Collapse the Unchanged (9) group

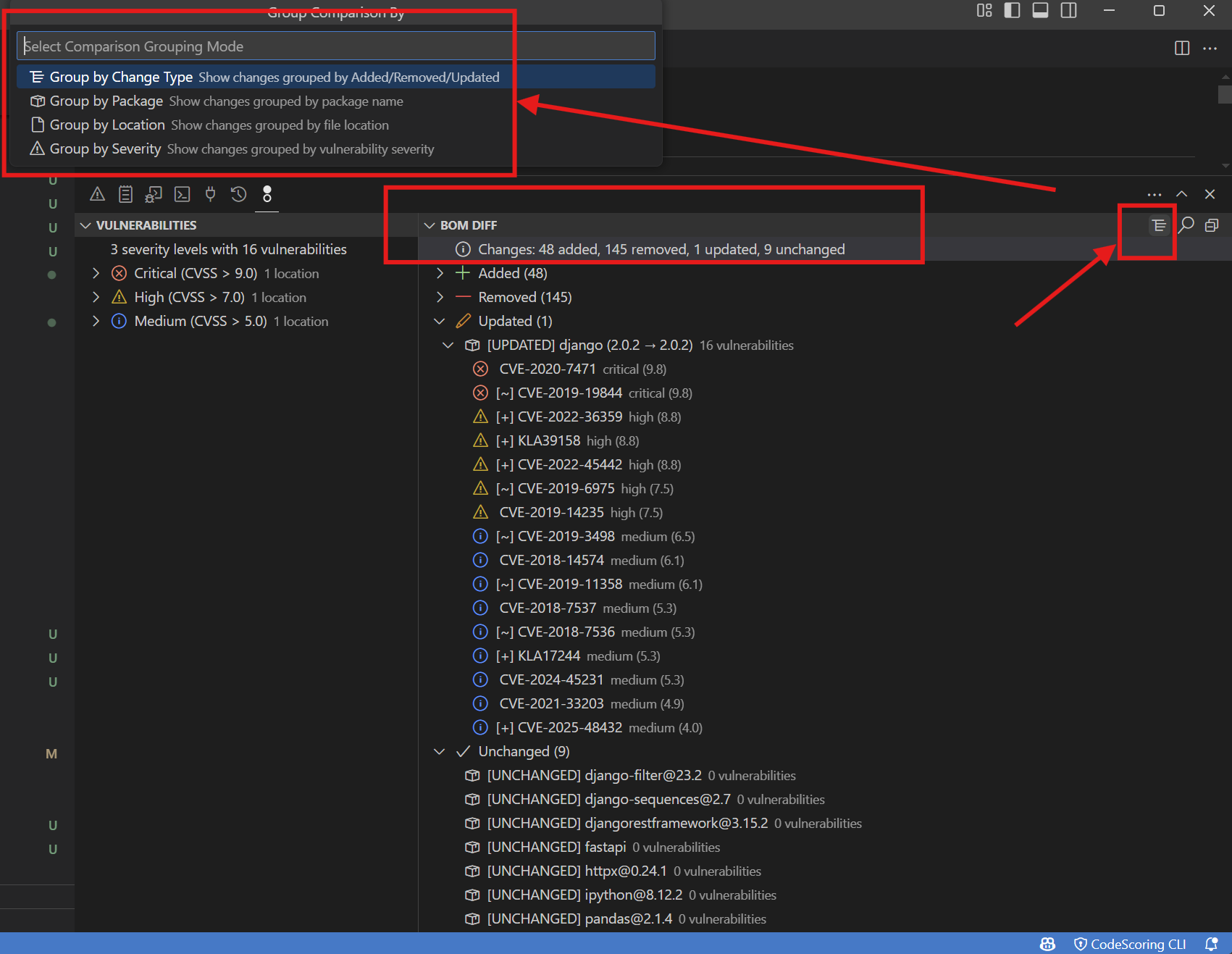[x=440, y=751]
